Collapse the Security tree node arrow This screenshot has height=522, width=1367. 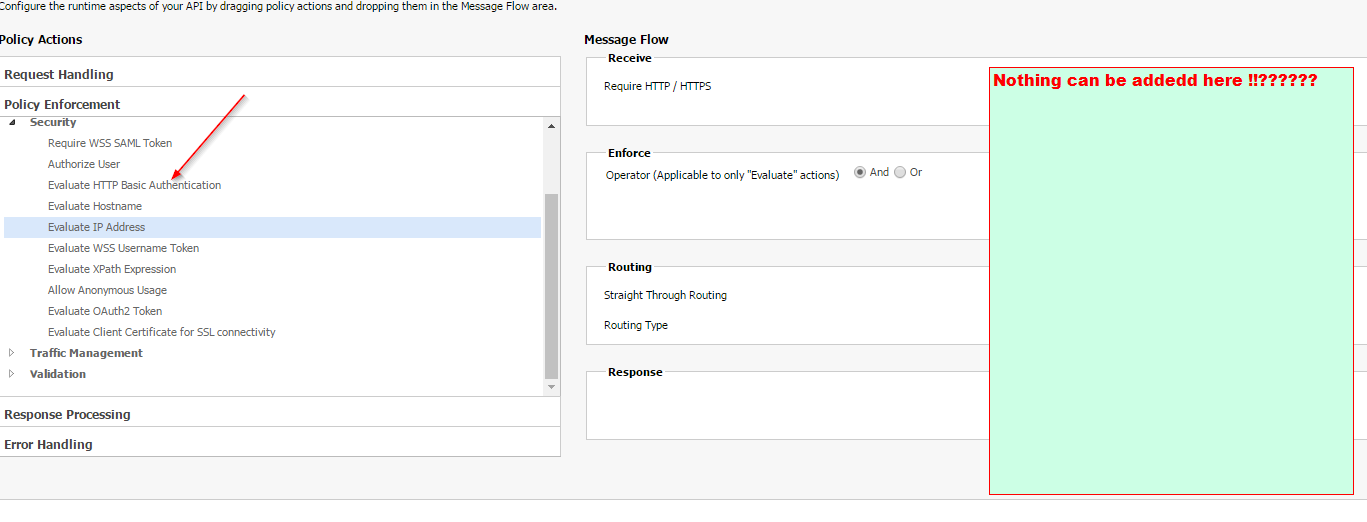(x=13, y=122)
